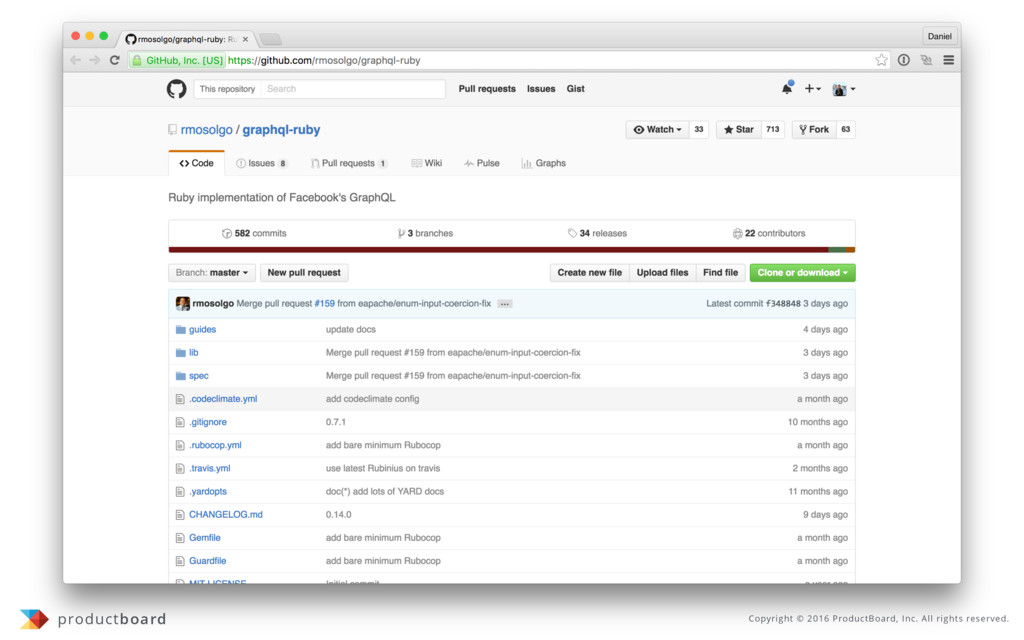
Task: Click the This repository search scope label
Action: coord(227,89)
